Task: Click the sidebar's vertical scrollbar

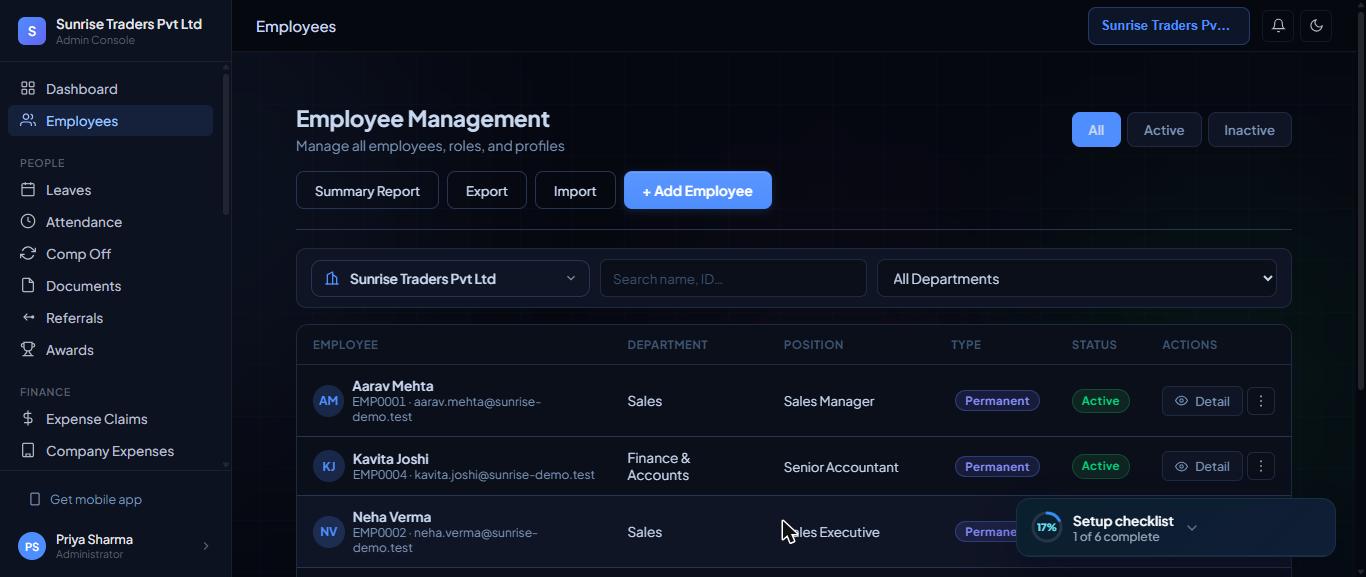Action: click(226, 145)
